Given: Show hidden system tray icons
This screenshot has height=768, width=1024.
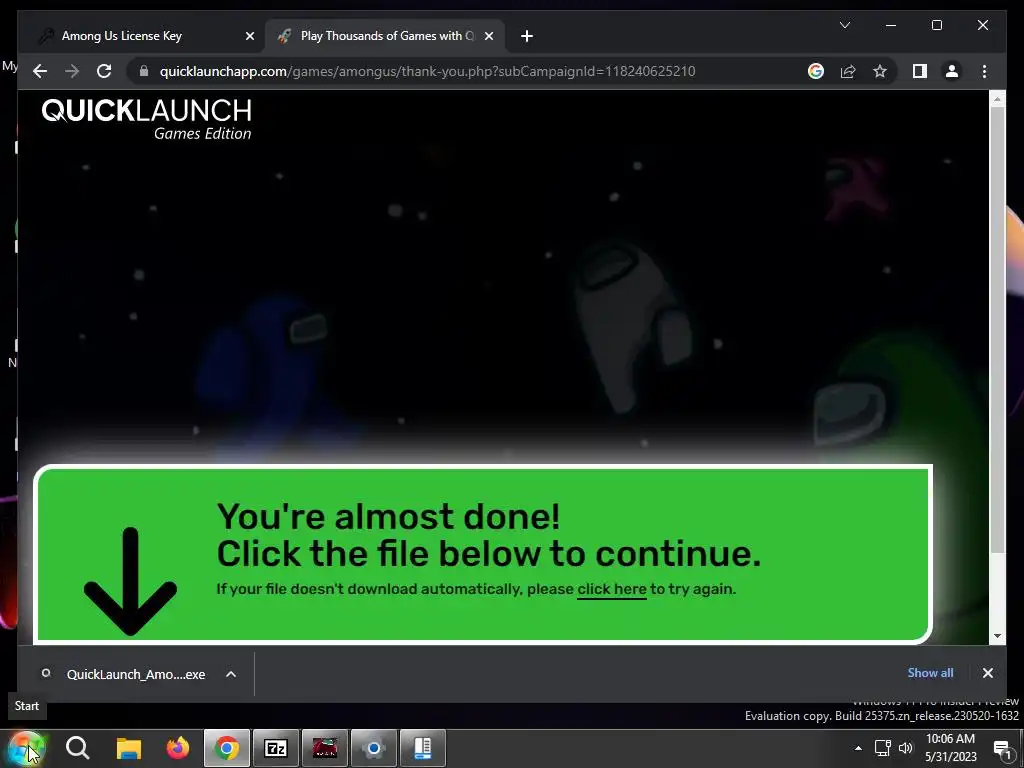Looking at the screenshot, I should point(858,748).
